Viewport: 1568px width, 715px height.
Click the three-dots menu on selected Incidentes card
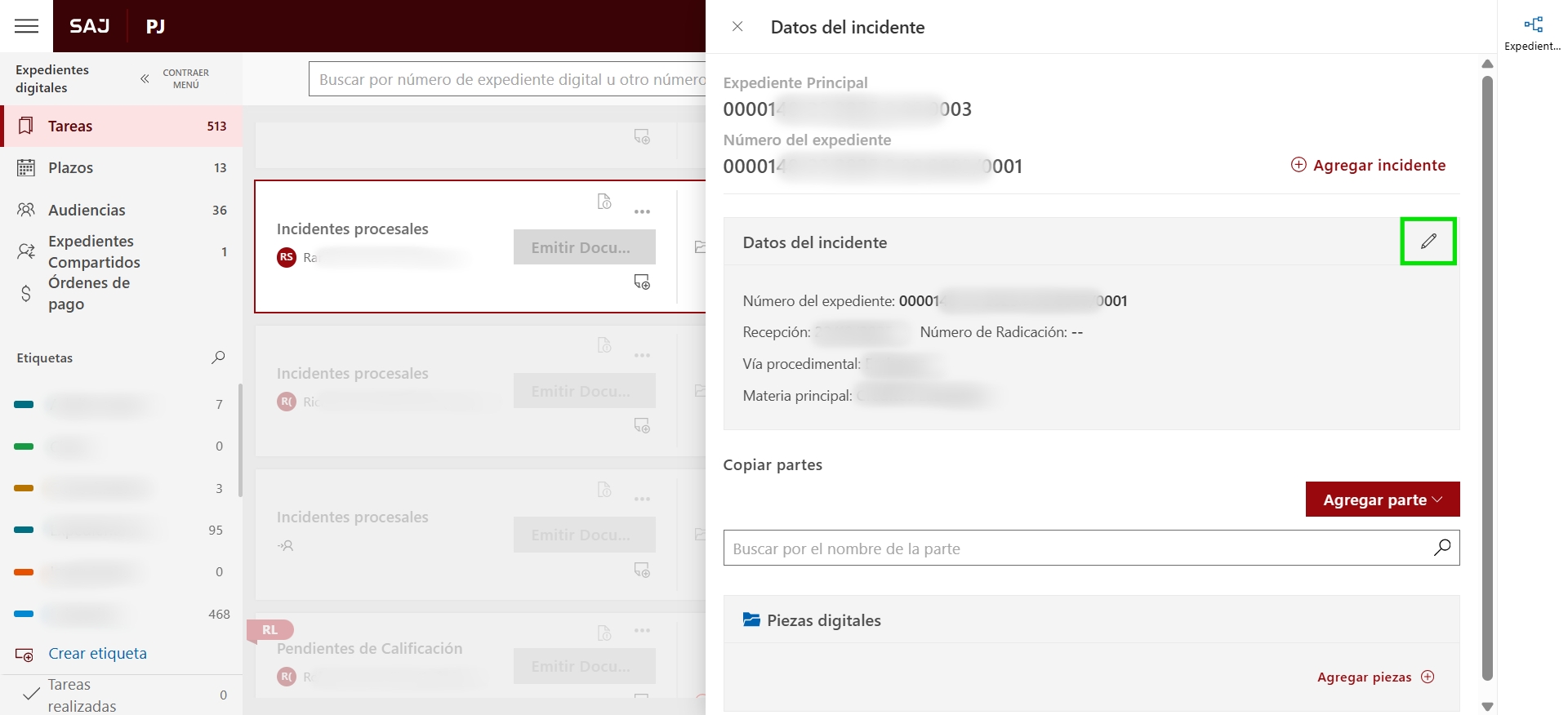pos(643,212)
